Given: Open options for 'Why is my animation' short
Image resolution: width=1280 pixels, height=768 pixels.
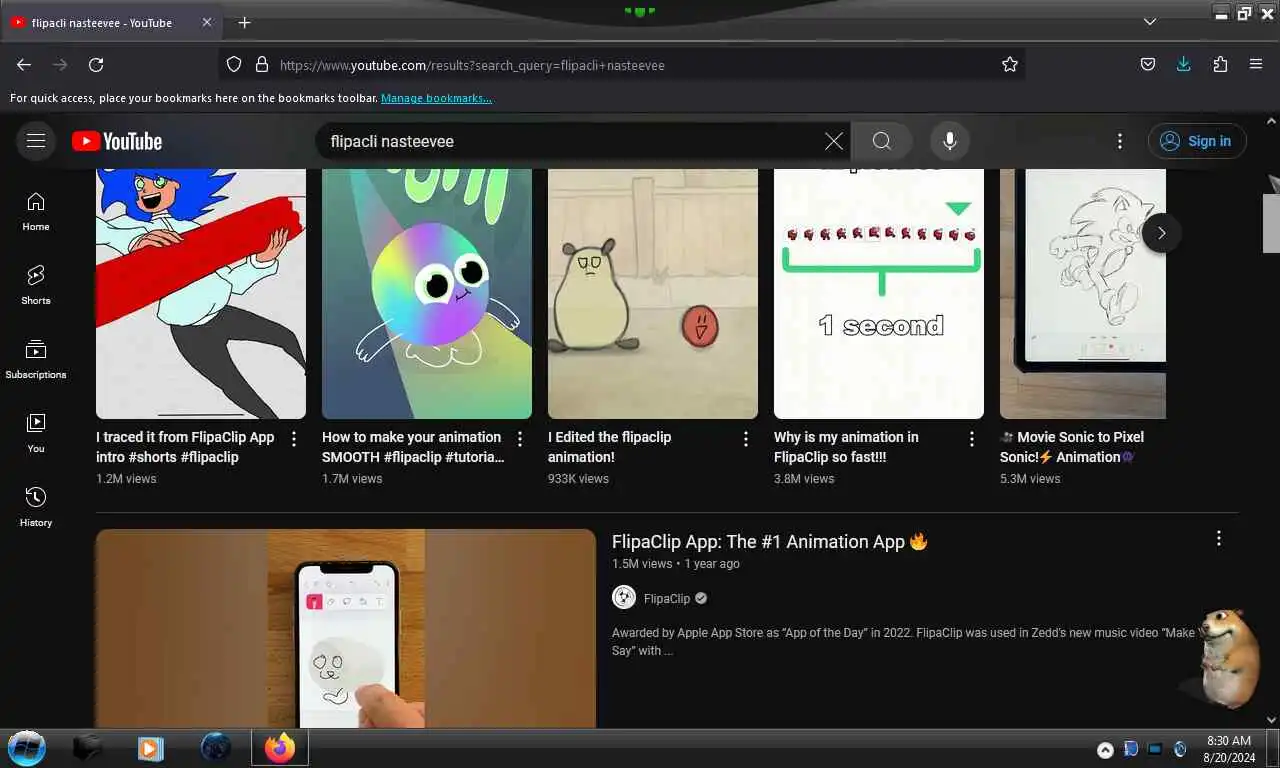Looking at the screenshot, I should [x=972, y=439].
